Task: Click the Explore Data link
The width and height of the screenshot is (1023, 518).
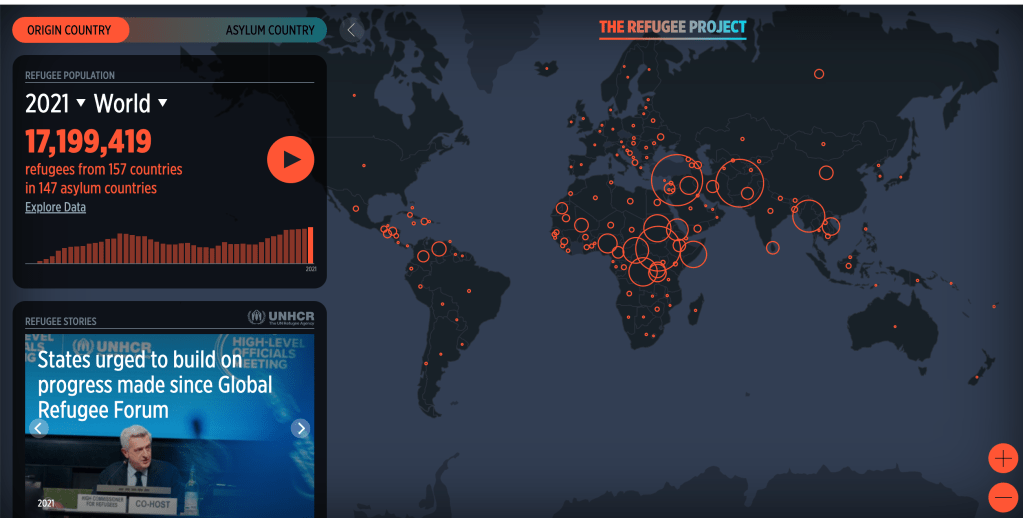Action: tap(55, 207)
